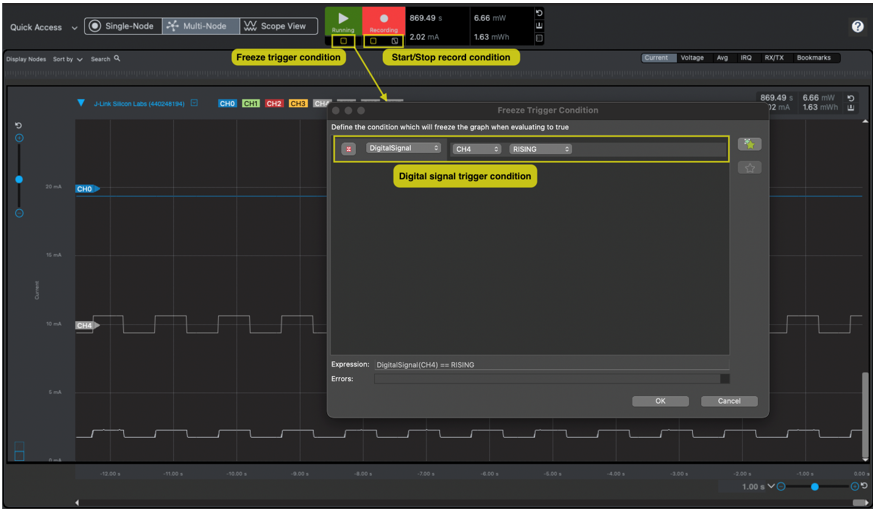Open the RISING edge dropdown
The width and height of the screenshot is (877, 512).
pyautogui.click(x=540, y=149)
